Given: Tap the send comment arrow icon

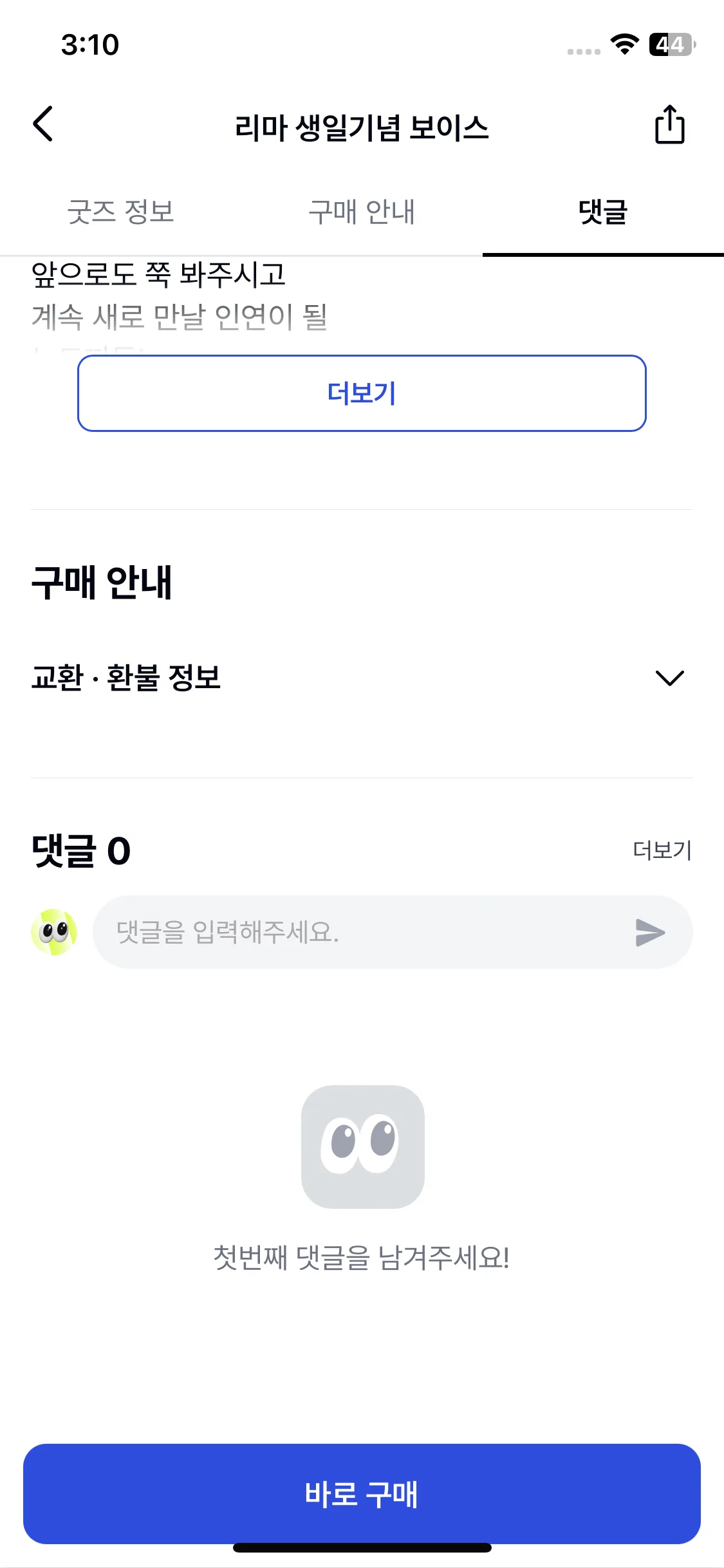Looking at the screenshot, I should click(650, 932).
